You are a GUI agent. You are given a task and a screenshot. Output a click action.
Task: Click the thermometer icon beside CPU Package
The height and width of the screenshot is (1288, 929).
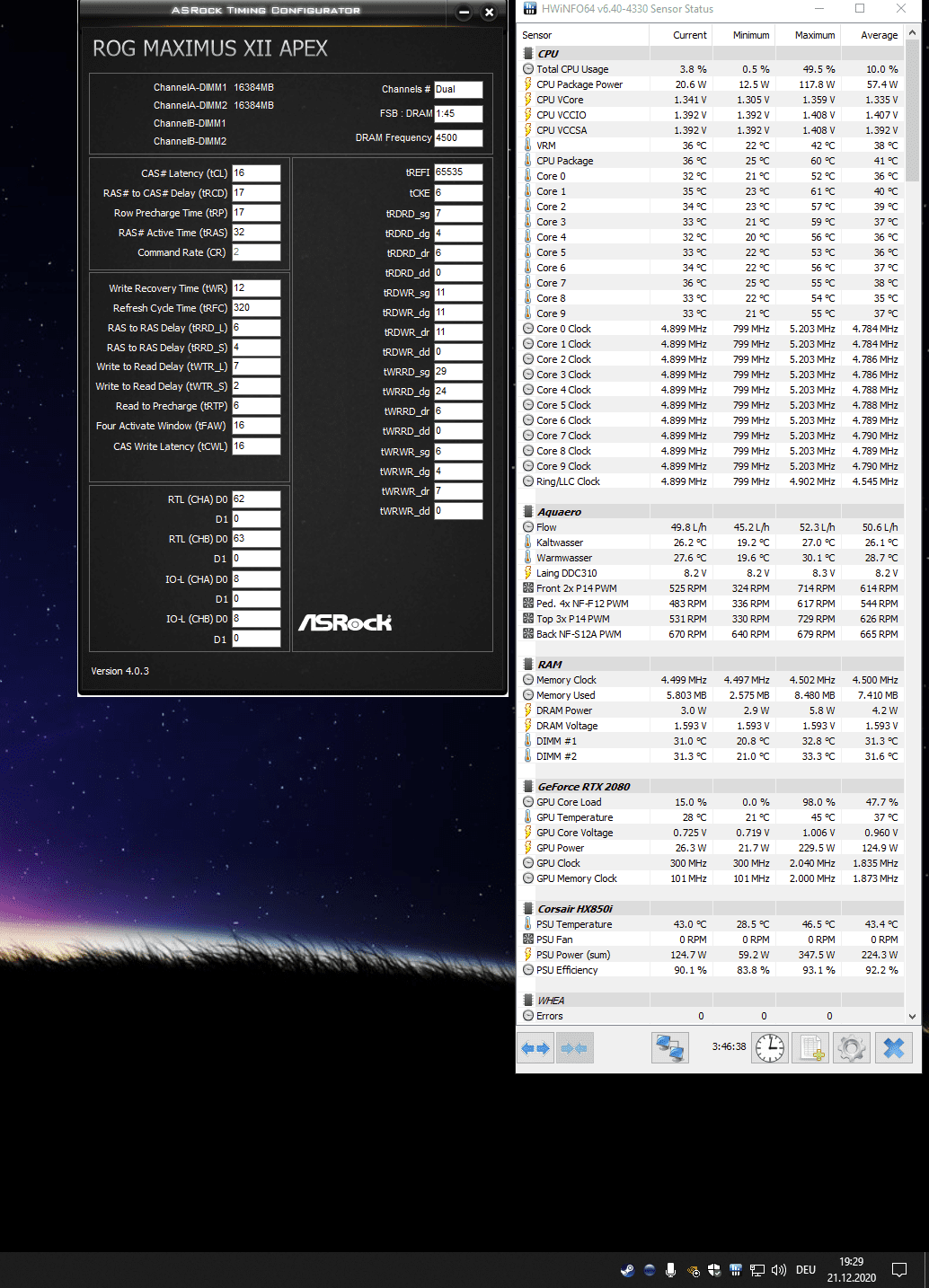[x=528, y=161]
